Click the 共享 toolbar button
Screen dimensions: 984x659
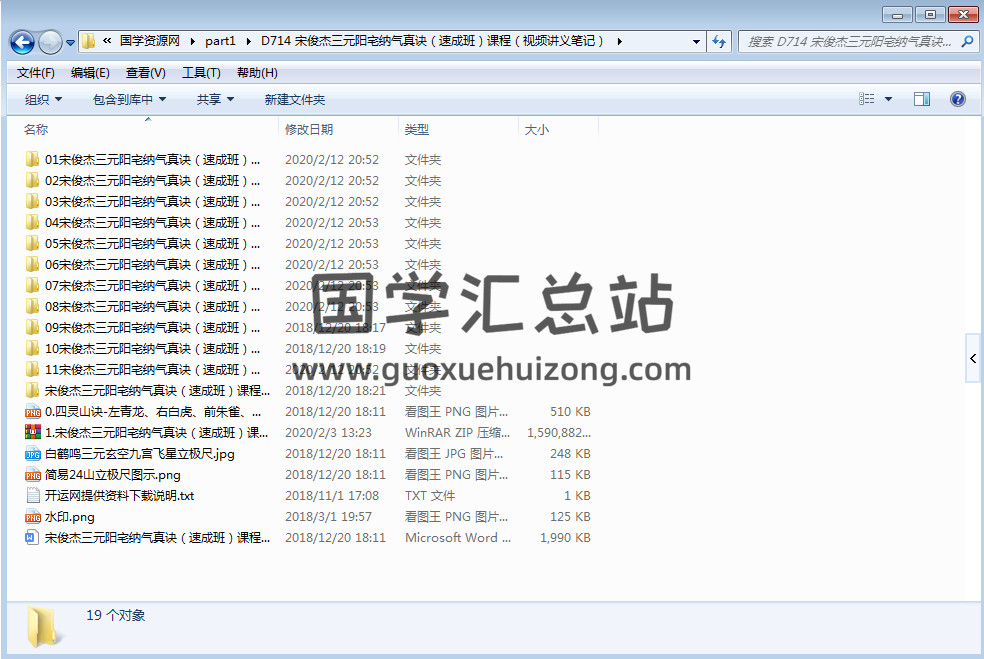215,99
